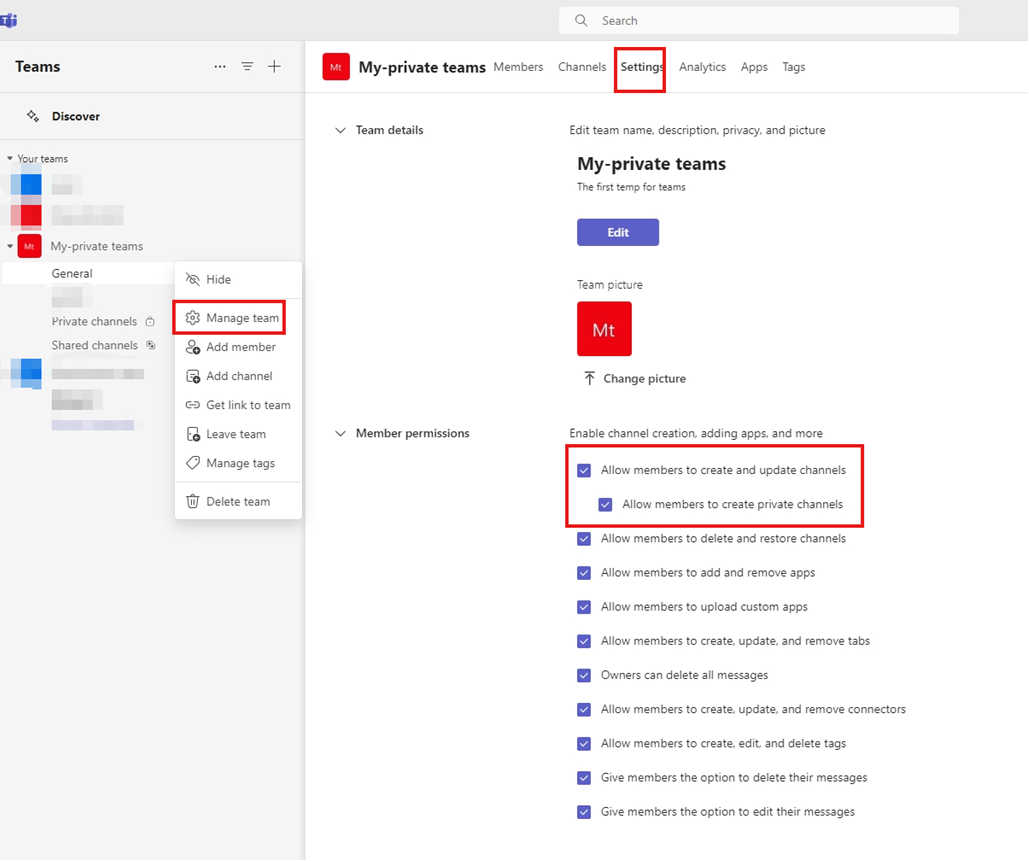Collapse the Member permissions section chevron
The width and height of the screenshot is (1029, 861).
click(341, 433)
